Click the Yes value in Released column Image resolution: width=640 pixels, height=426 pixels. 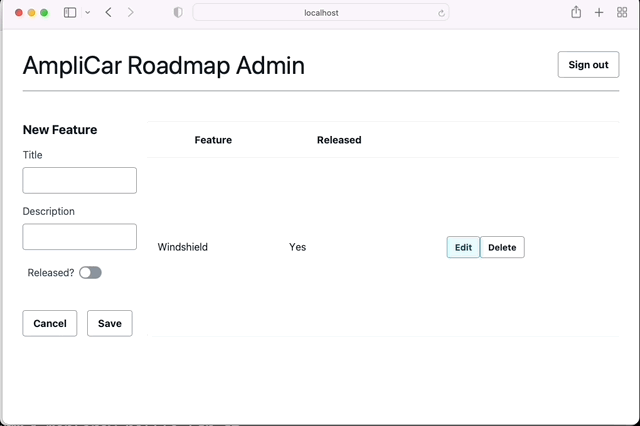click(298, 247)
